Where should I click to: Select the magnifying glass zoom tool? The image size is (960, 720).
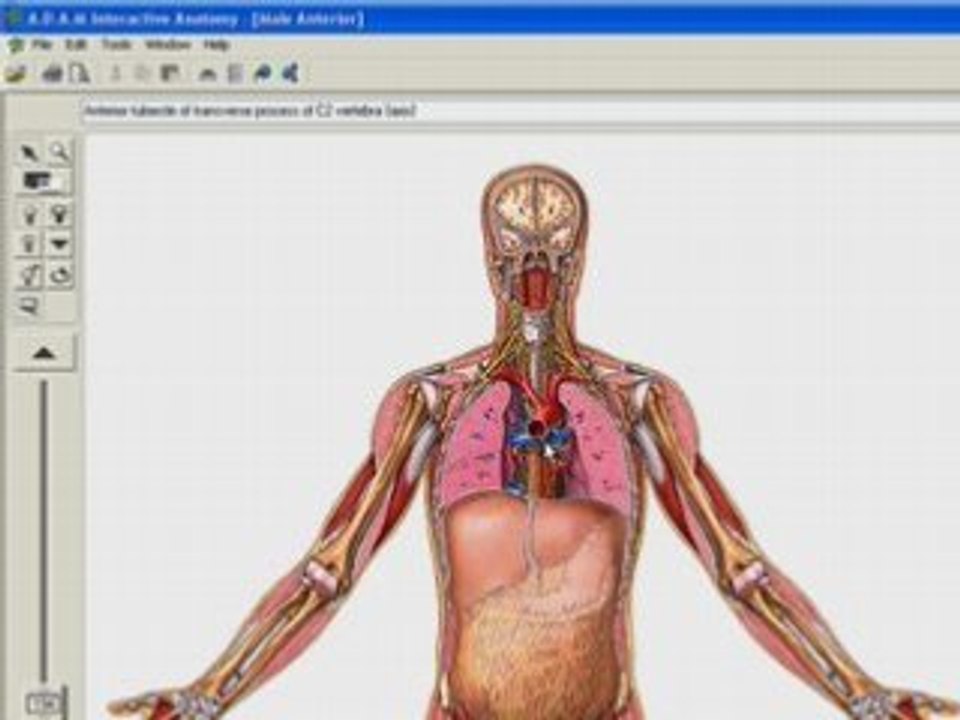[x=59, y=152]
